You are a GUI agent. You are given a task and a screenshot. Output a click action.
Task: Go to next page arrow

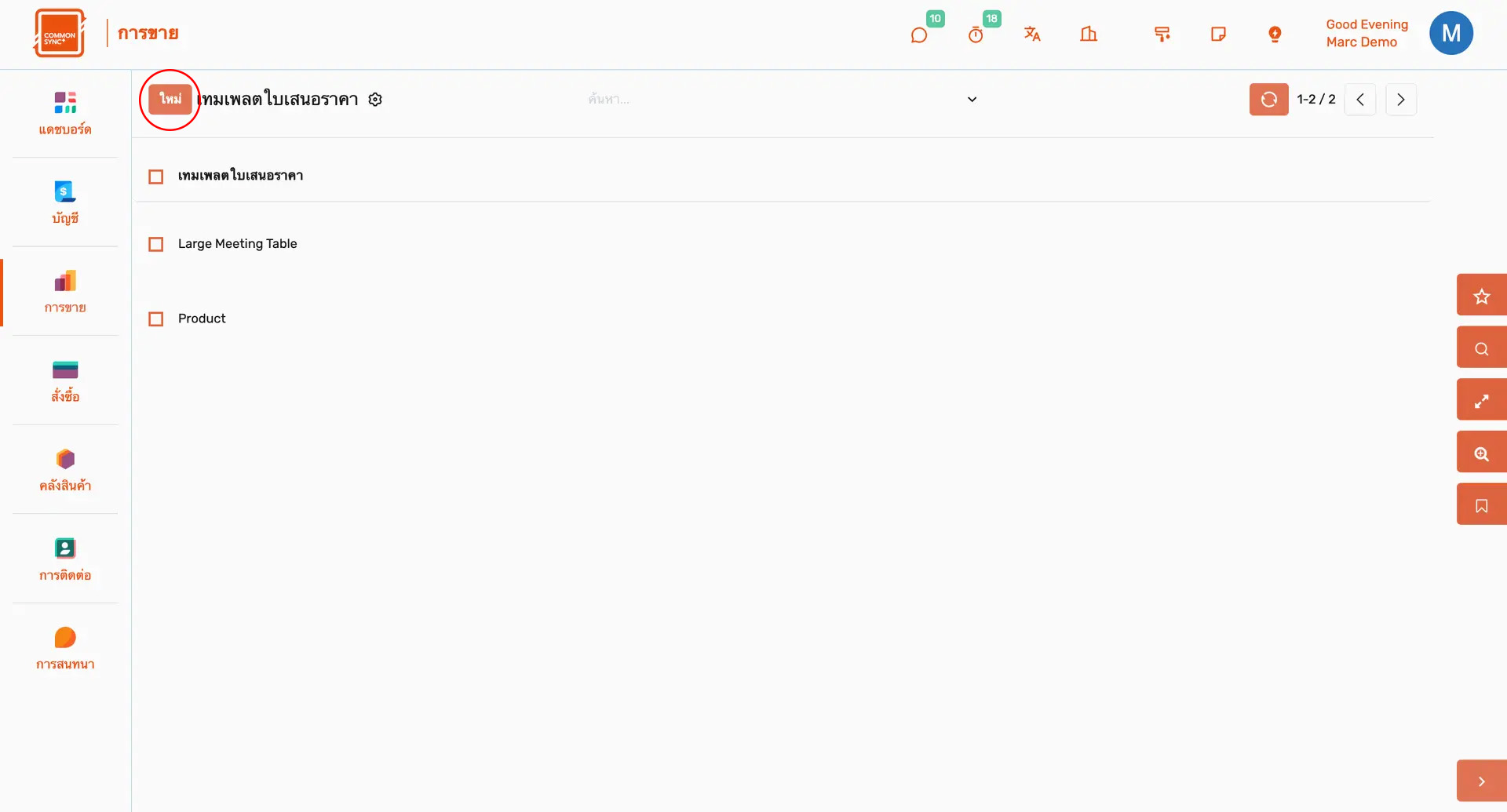[1401, 100]
